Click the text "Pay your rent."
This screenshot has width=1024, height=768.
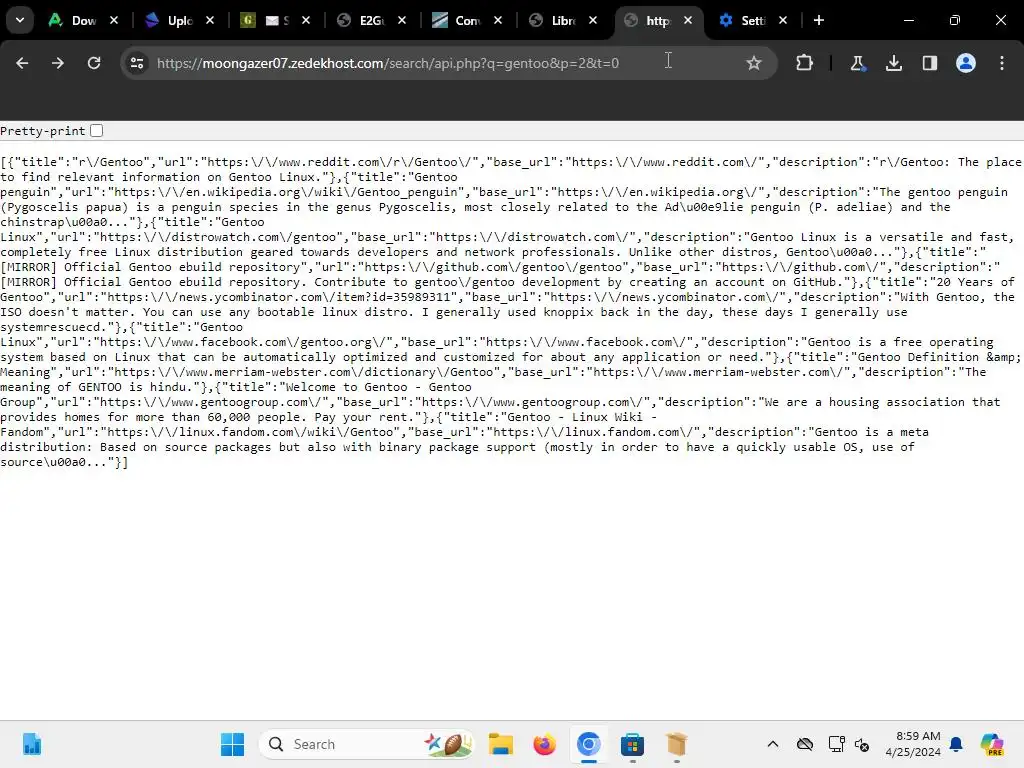364,417
